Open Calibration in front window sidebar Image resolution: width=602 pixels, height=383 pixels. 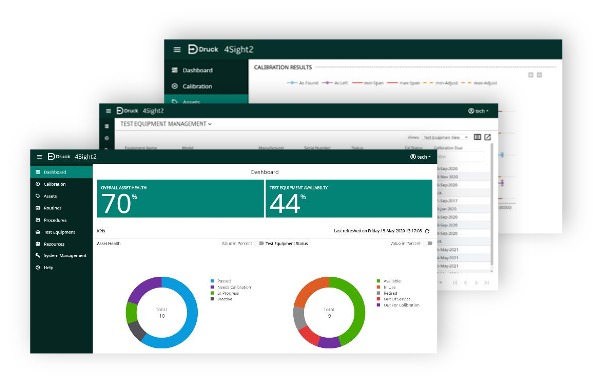61,184
